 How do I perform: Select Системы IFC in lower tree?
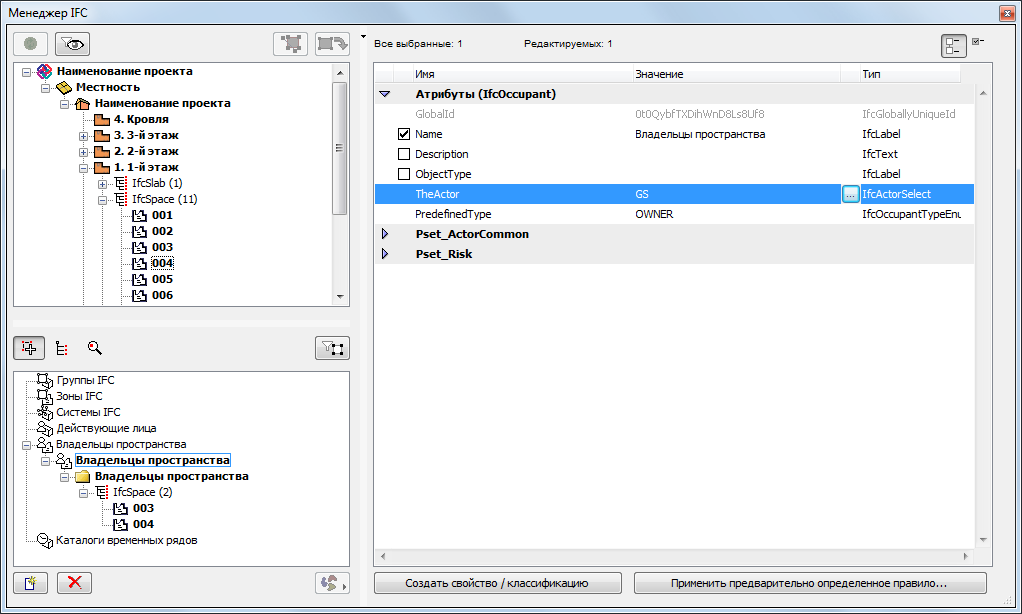click(x=88, y=412)
